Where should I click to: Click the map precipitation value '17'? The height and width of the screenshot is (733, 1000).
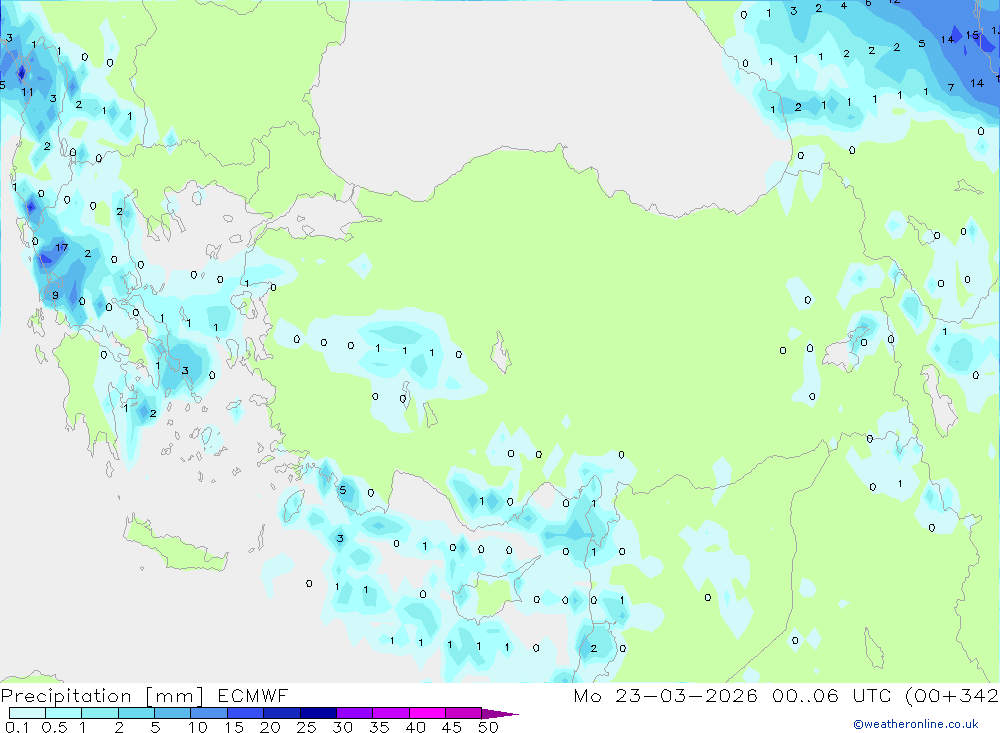61,248
